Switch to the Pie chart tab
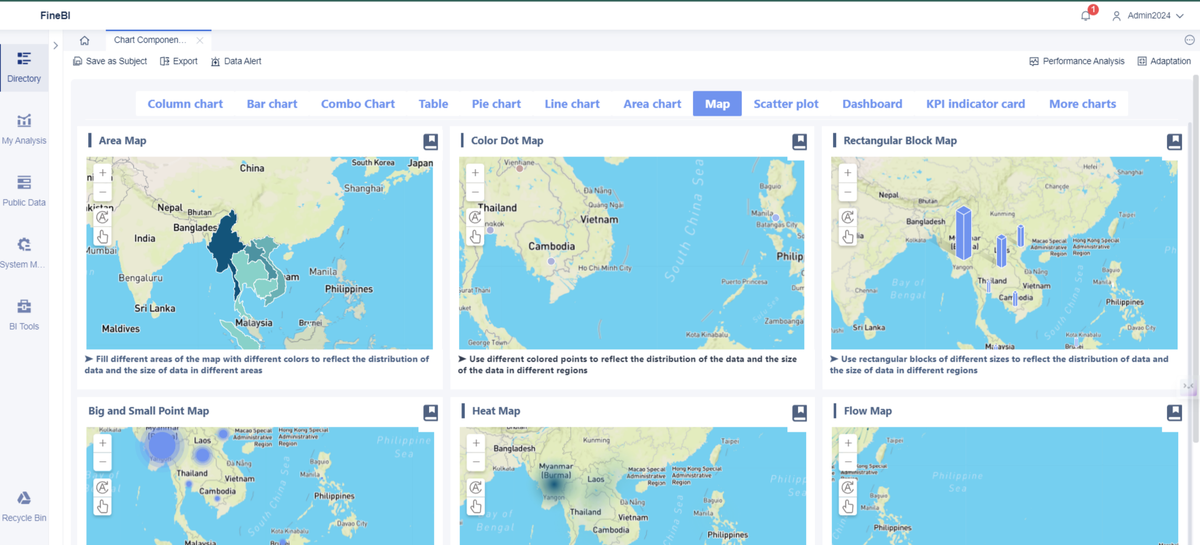1200x545 pixels. pyautogui.click(x=496, y=104)
